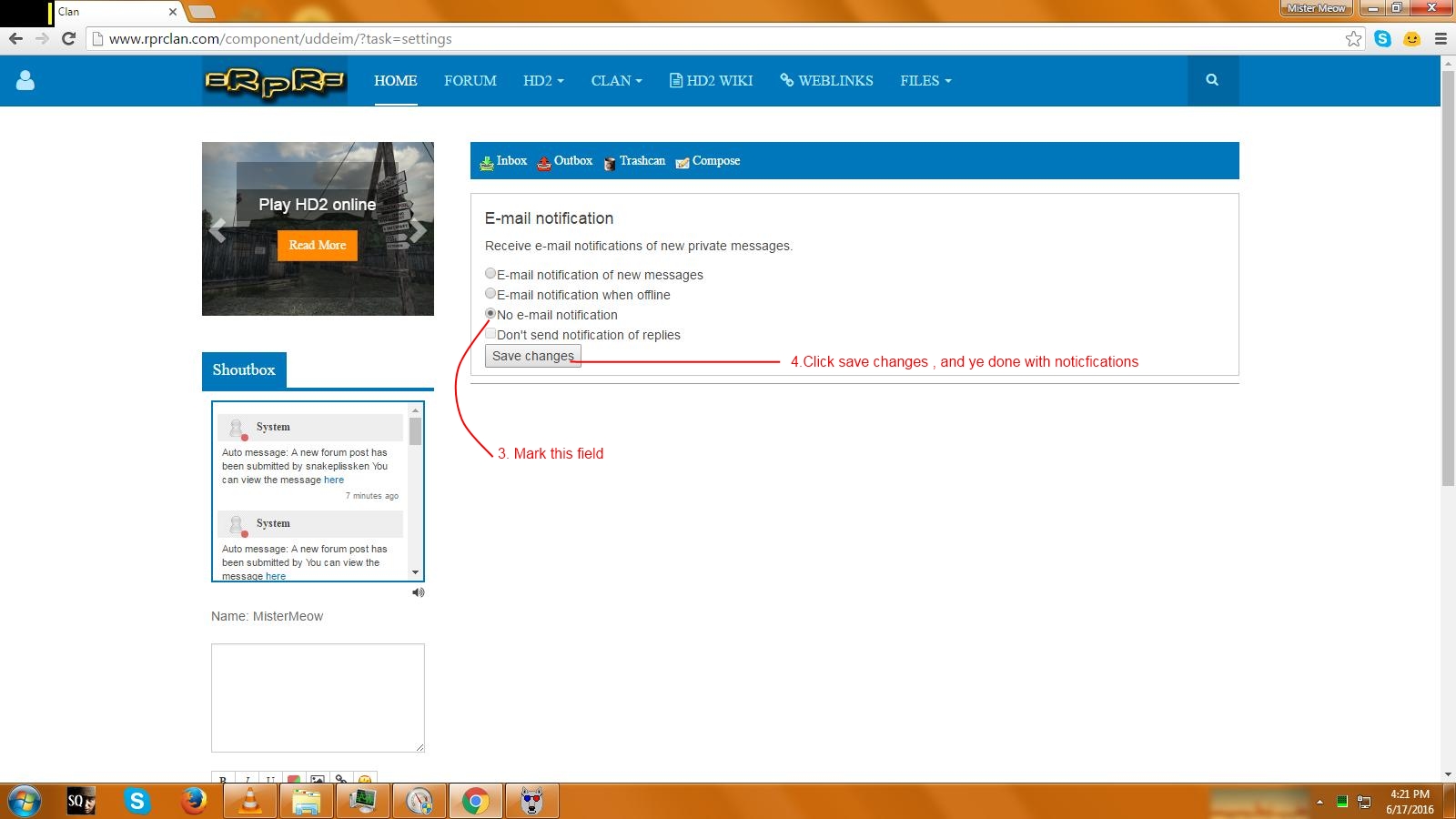Click the orange Read More button
This screenshot has height=819, width=1456.
(318, 245)
